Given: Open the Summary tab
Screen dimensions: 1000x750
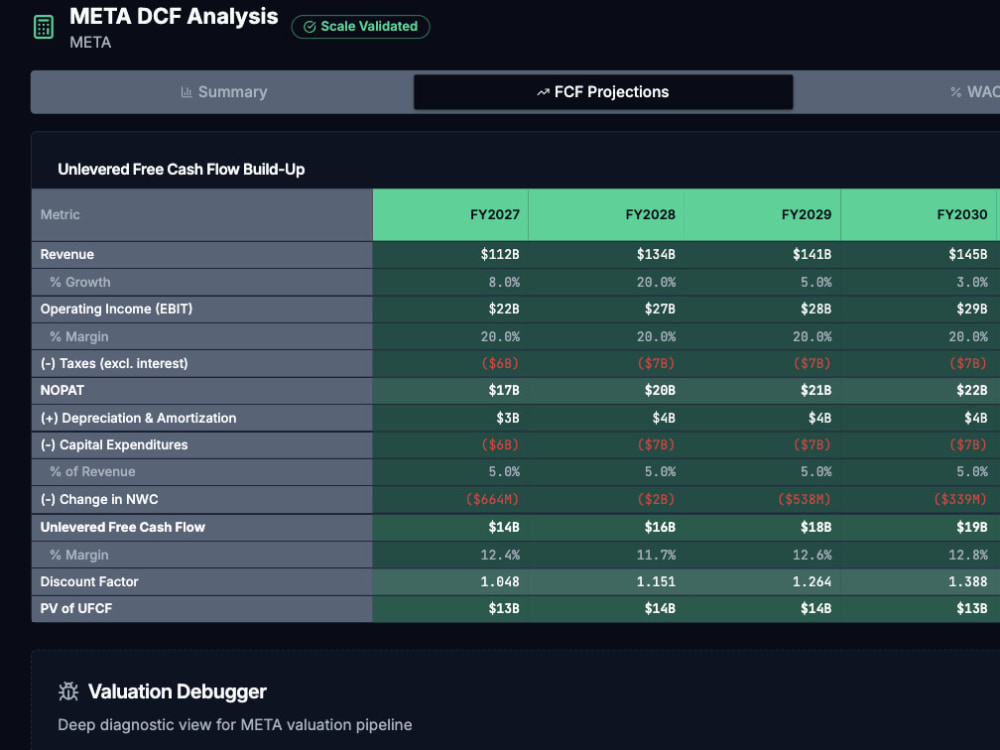Looking at the screenshot, I should (x=223, y=92).
